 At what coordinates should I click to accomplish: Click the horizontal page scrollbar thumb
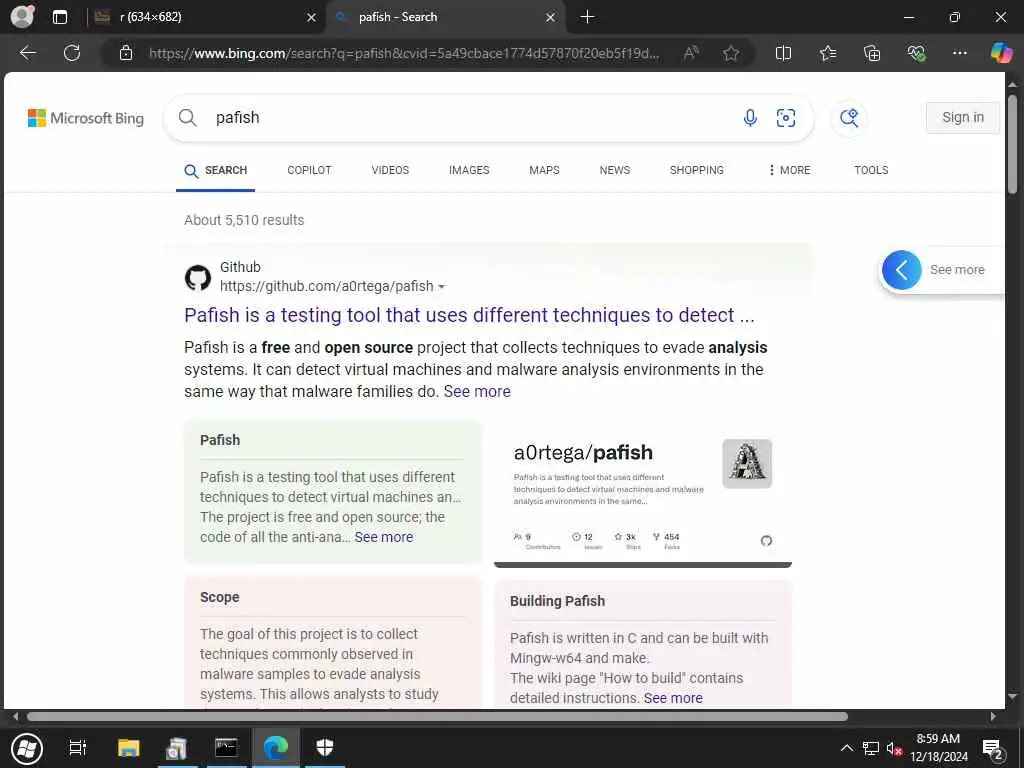437,716
